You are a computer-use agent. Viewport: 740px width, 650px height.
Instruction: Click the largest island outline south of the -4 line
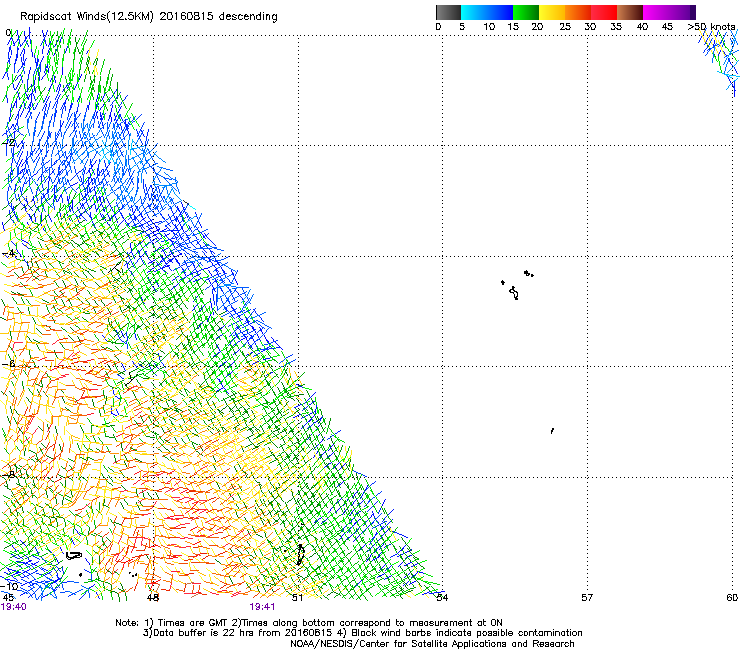coord(514,293)
